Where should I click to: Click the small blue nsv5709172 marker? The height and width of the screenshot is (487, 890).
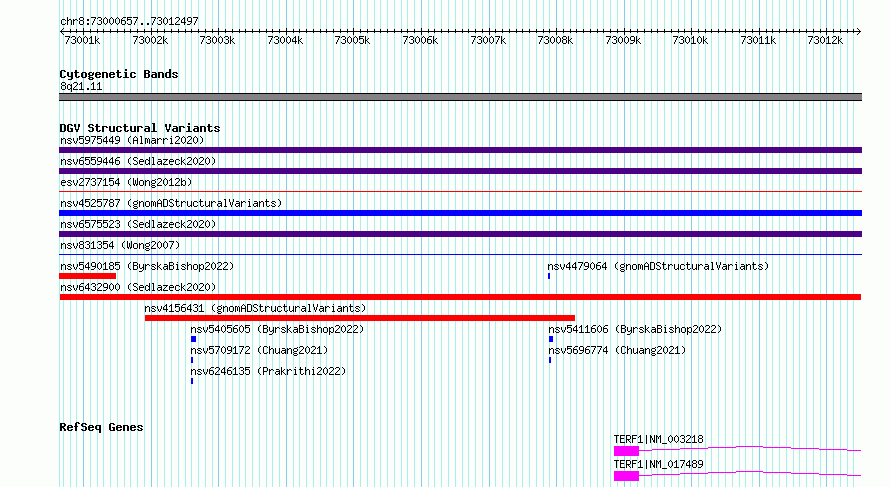192,360
